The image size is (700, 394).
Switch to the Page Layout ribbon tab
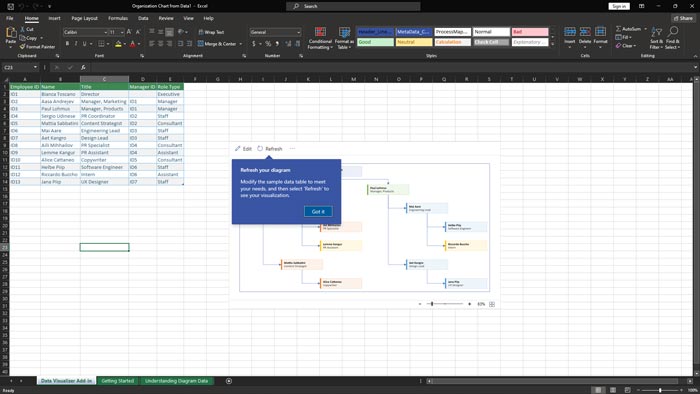point(84,18)
